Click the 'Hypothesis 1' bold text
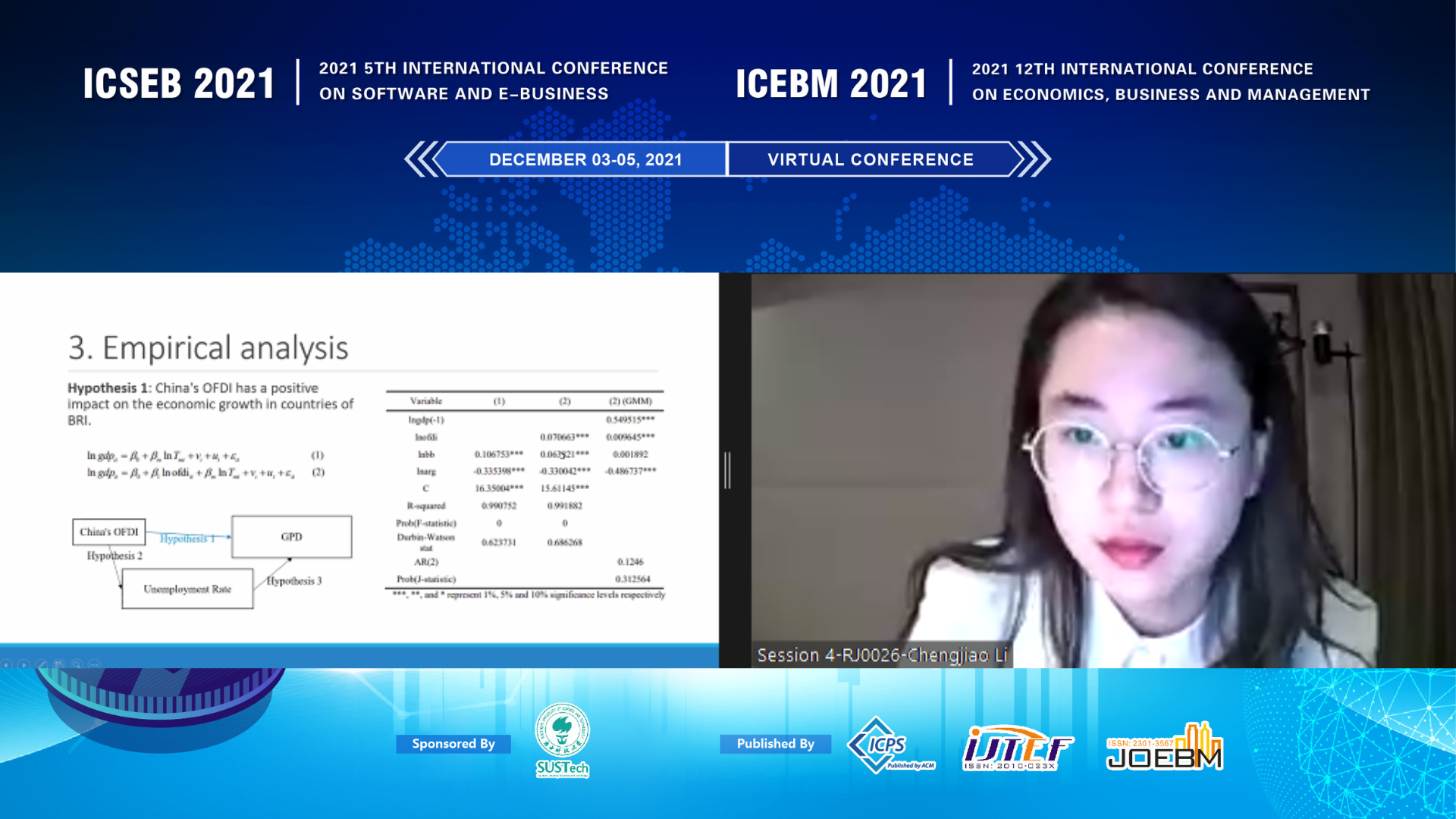Screen dimensions: 1456x819 point(108,388)
